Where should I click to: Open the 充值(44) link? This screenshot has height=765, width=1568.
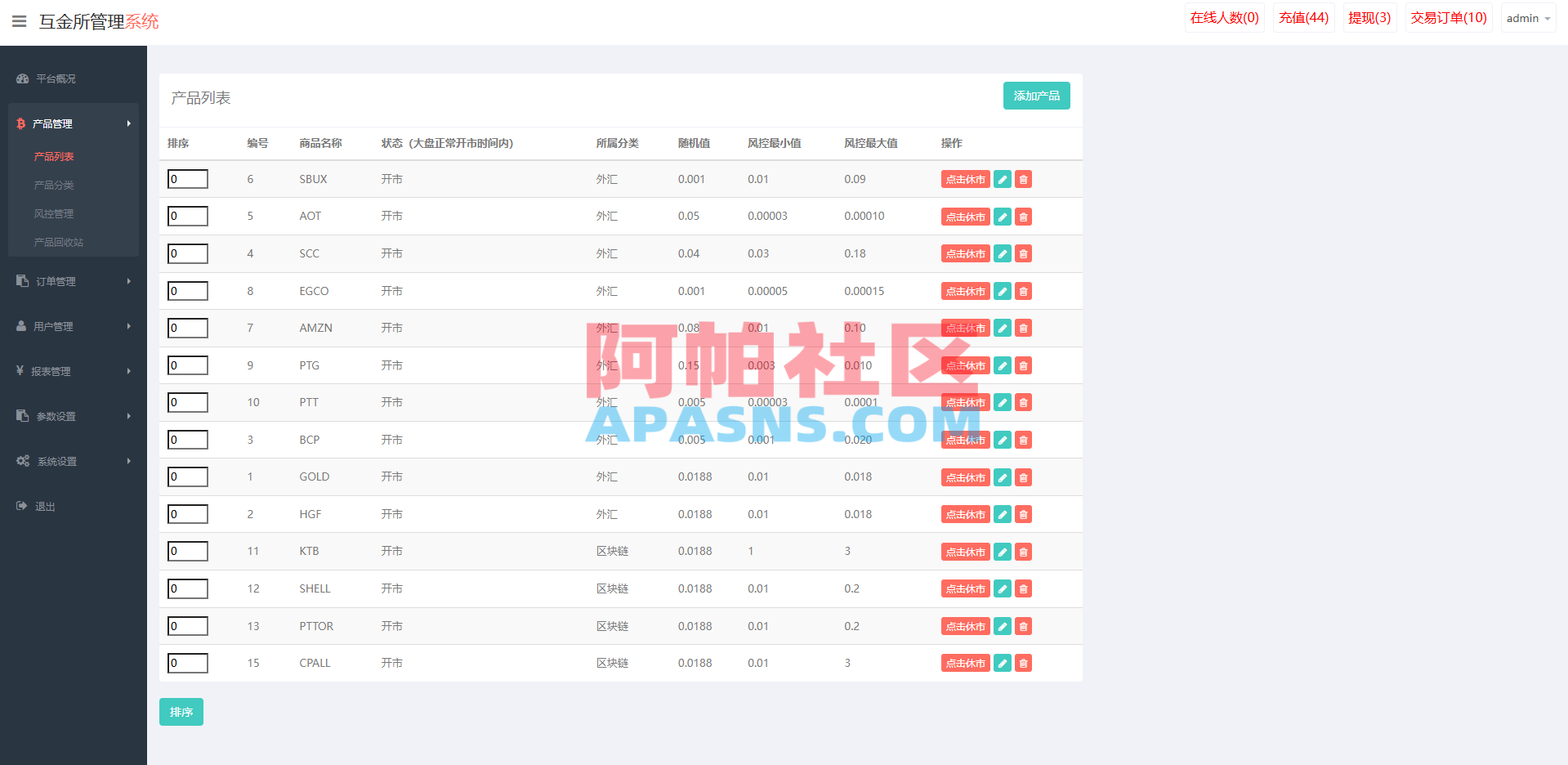coord(1303,17)
